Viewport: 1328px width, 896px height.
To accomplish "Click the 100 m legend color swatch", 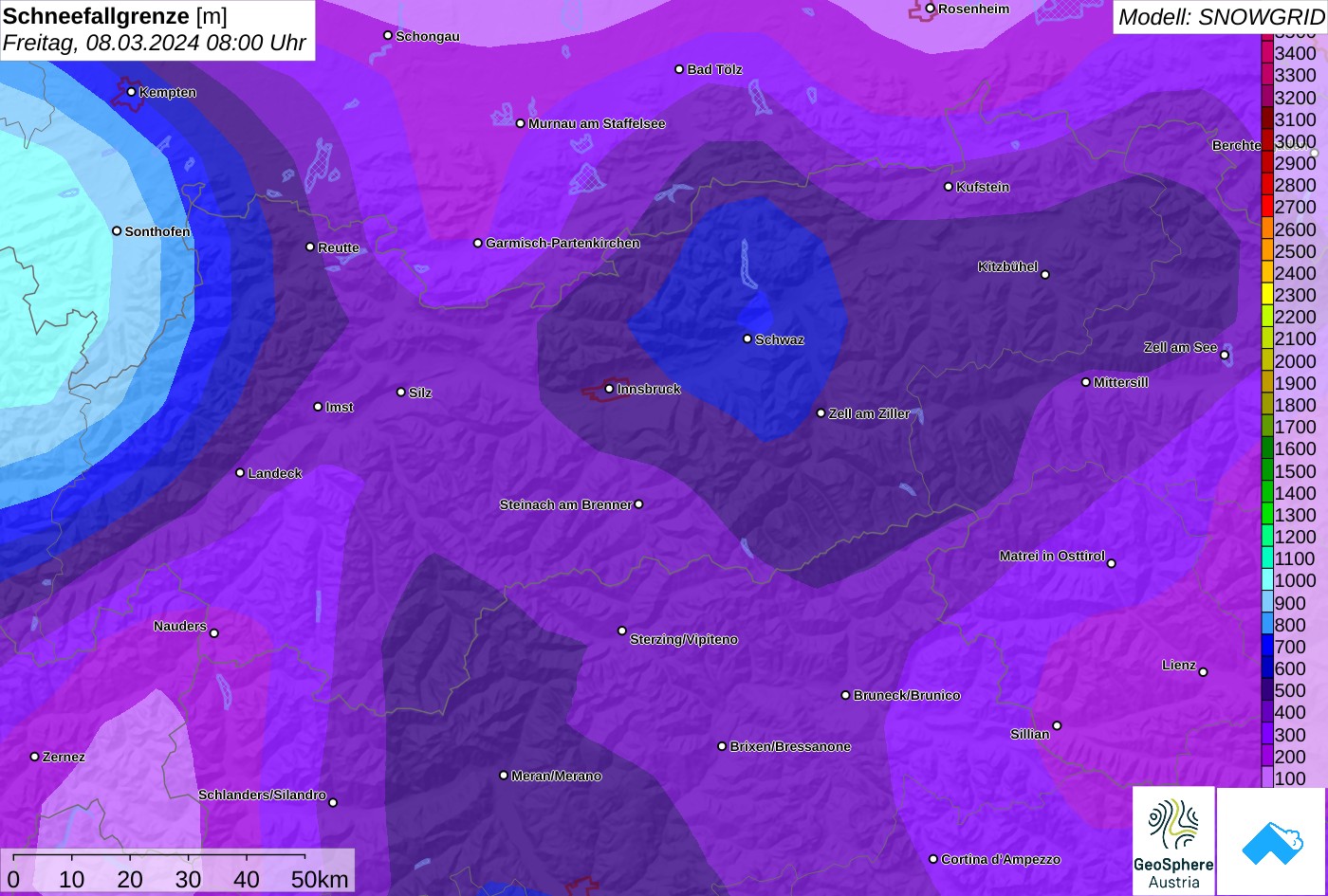I will pos(1267,778).
